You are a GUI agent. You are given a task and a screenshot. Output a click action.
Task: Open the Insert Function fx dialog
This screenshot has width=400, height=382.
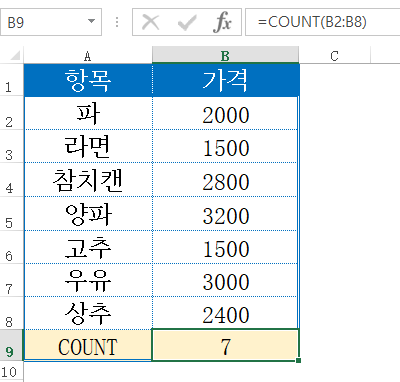[222, 22]
